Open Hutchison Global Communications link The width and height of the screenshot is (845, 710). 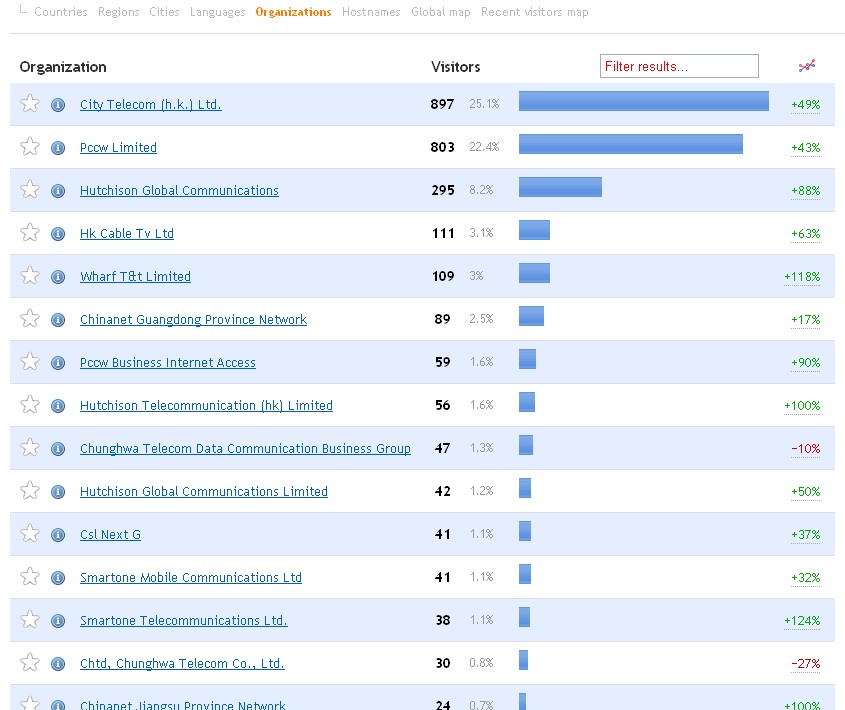(x=179, y=190)
